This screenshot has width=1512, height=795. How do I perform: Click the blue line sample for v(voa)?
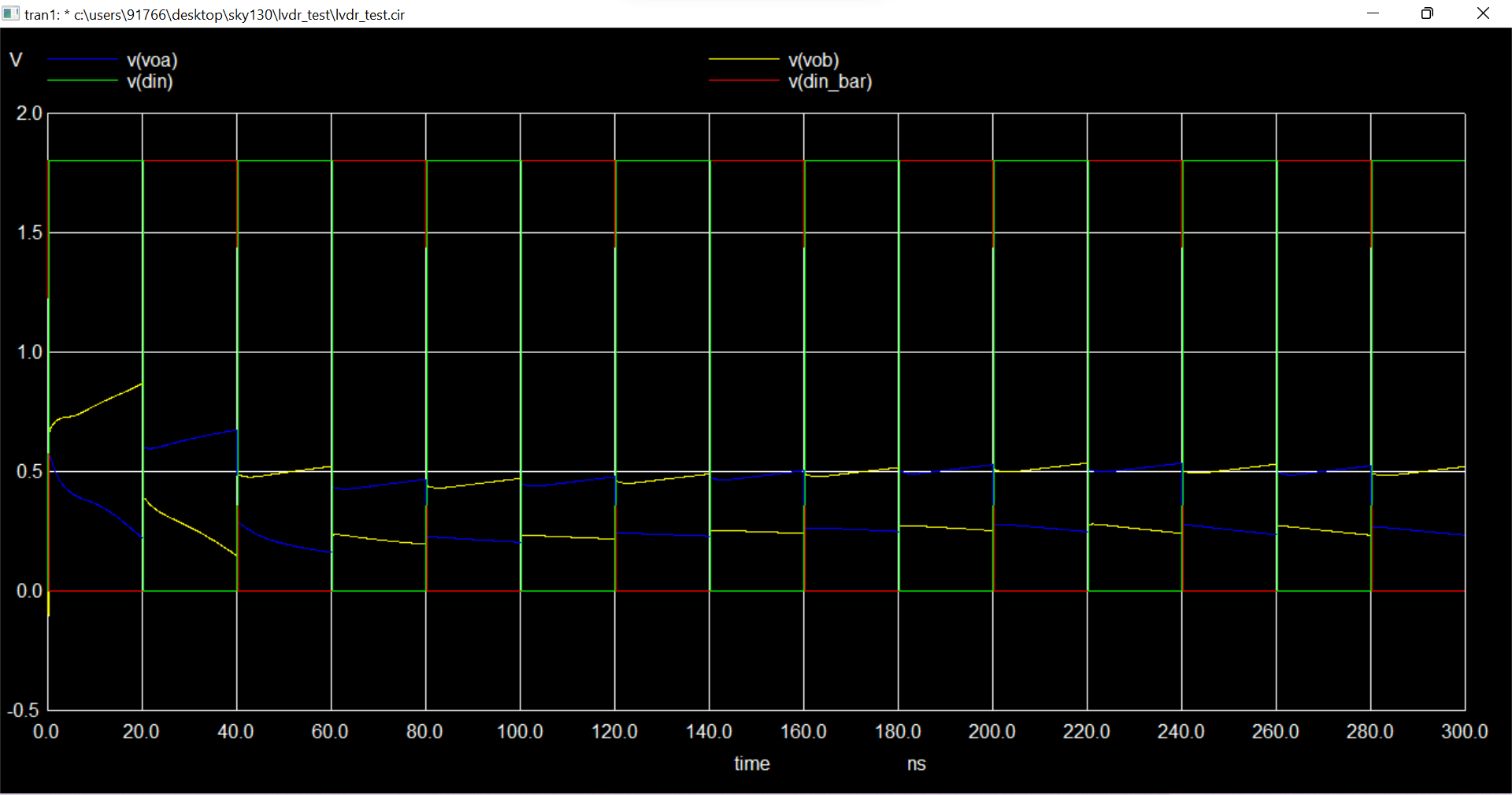83,60
